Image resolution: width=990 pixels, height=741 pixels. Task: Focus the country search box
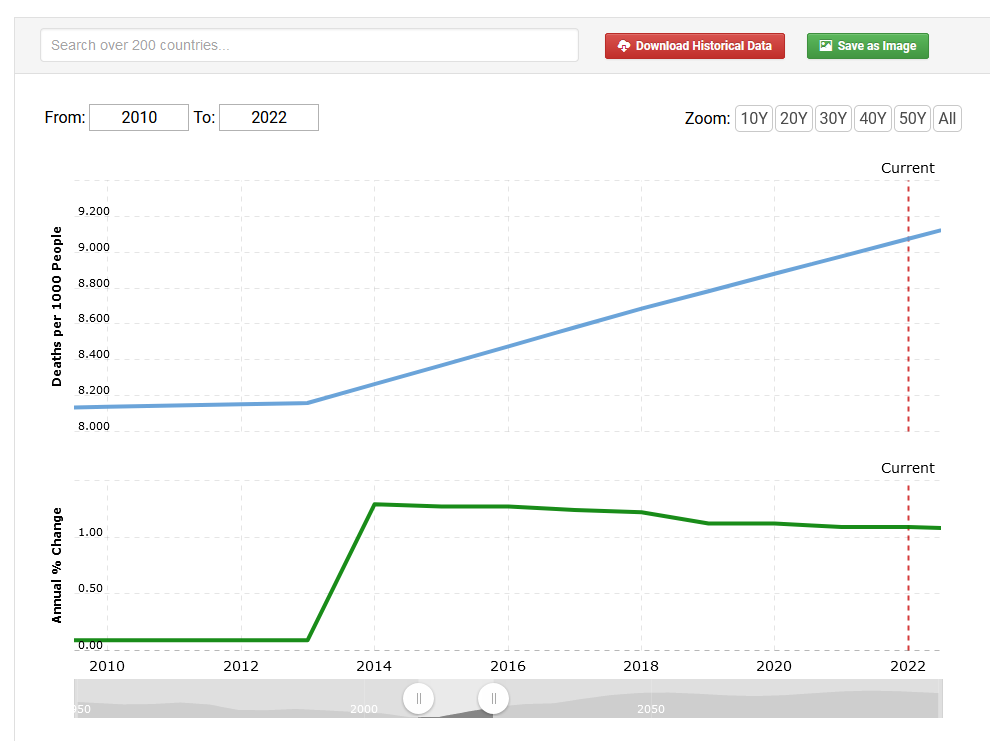[x=309, y=45]
